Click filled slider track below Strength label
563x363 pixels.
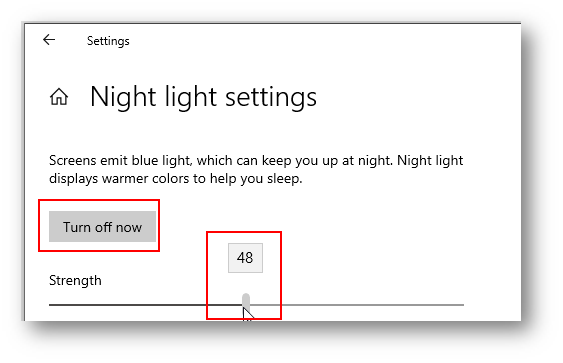(x=145, y=305)
